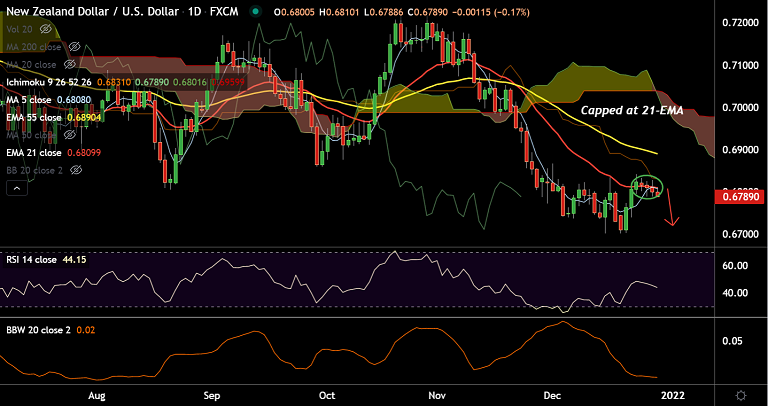Click the 0.70000 price axis label

[x=740, y=107]
